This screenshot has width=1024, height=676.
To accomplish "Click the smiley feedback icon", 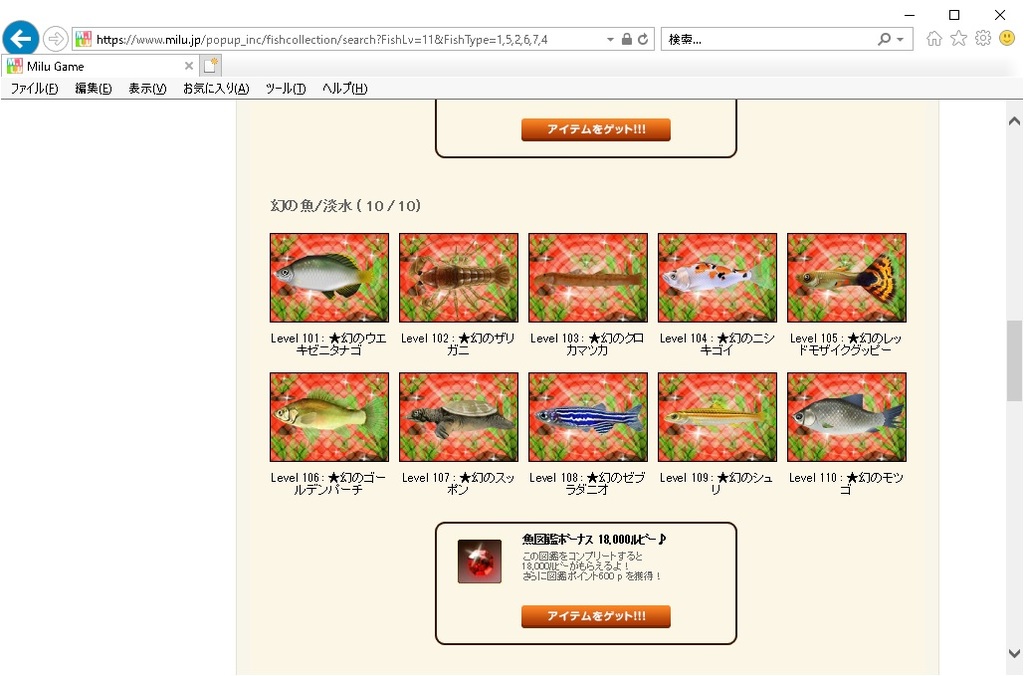I will pyautogui.click(x=1007, y=39).
